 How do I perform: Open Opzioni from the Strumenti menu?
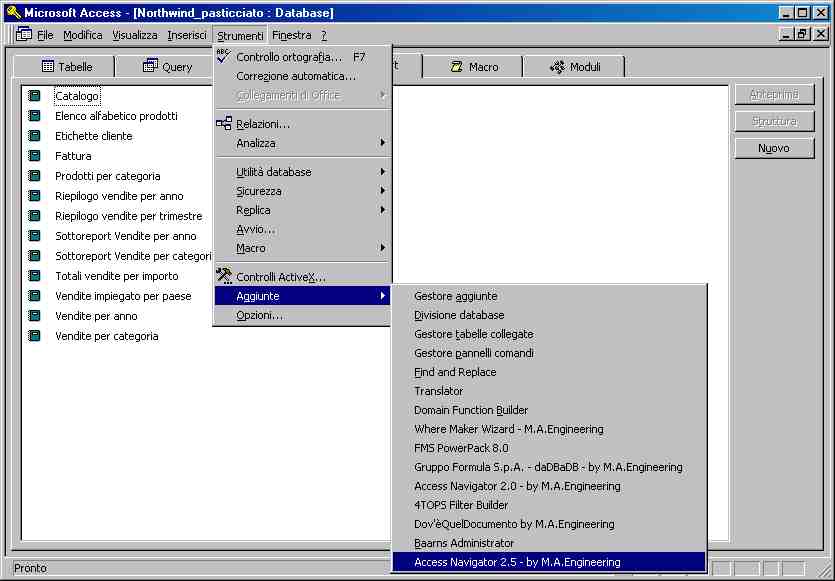[259, 315]
